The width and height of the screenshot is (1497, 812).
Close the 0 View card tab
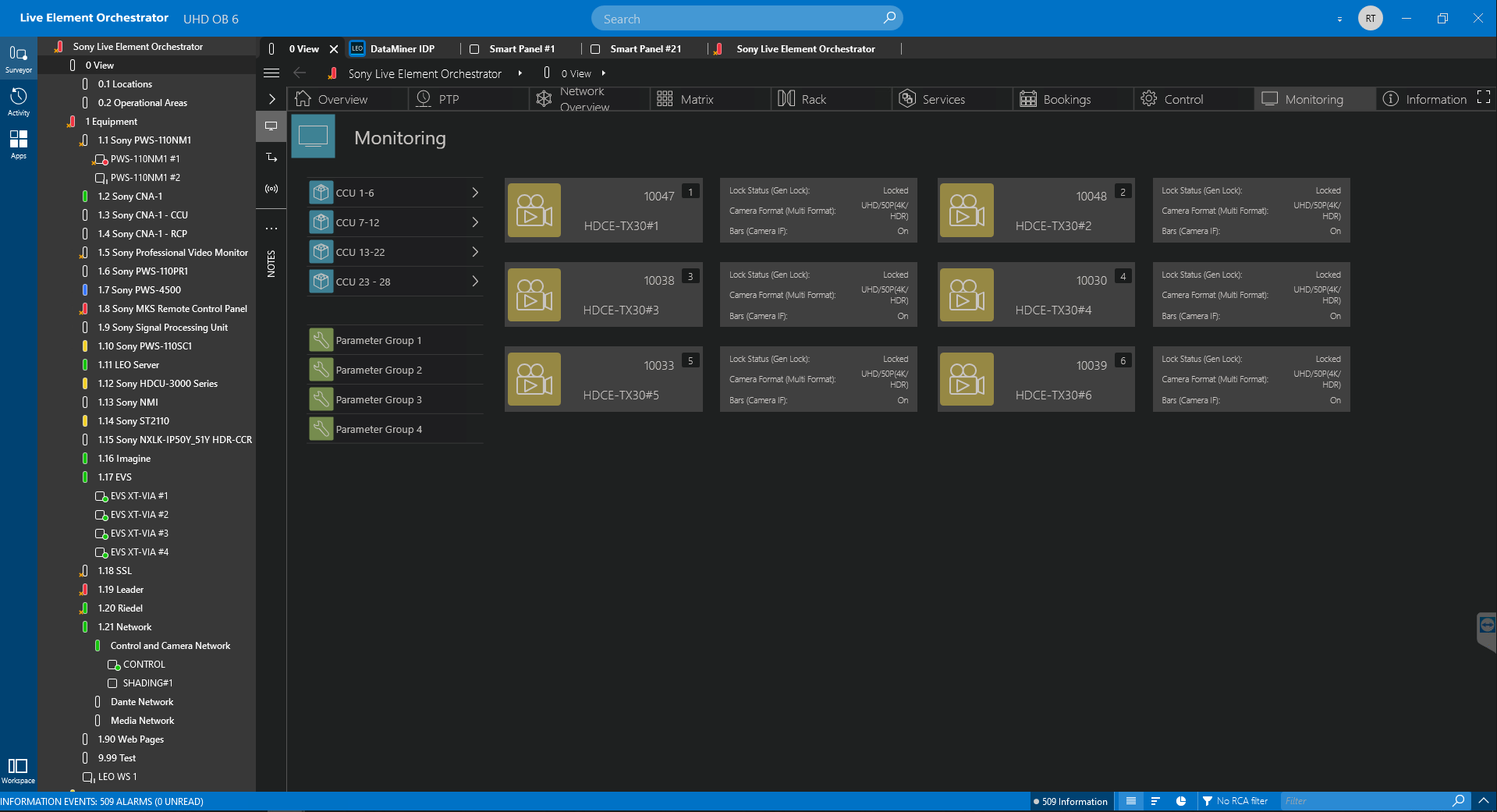click(x=334, y=48)
